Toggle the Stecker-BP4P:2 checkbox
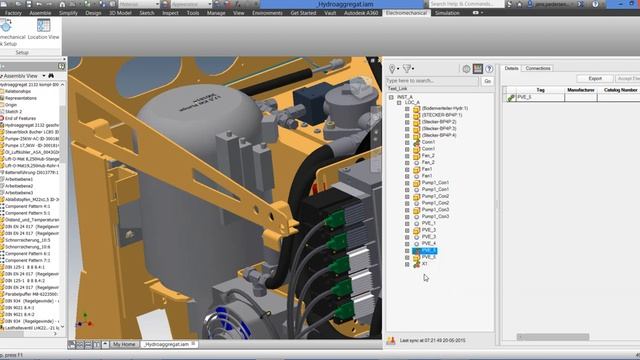The image size is (640, 360). point(407,122)
